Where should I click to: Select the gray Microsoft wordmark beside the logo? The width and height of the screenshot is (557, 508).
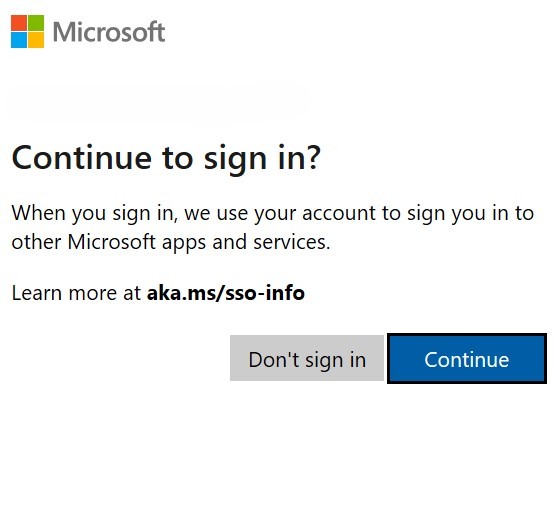coord(109,32)
